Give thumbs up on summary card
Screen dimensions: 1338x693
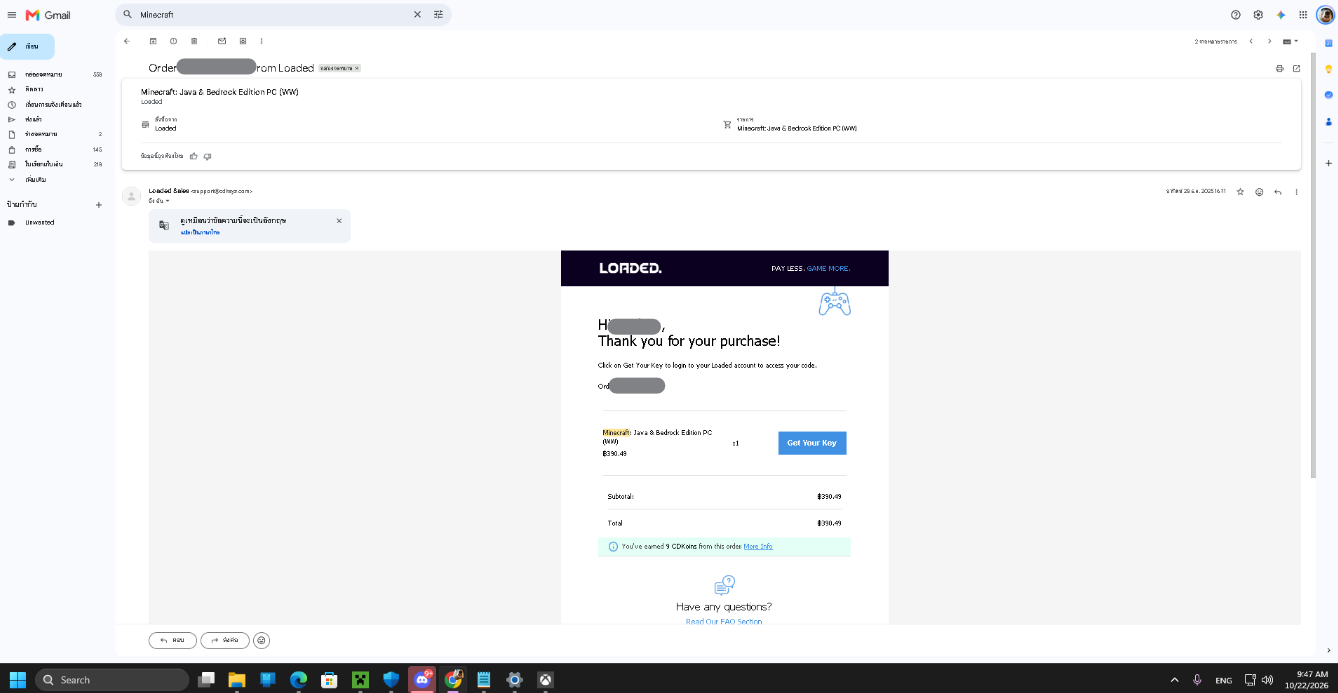[194, 156]
